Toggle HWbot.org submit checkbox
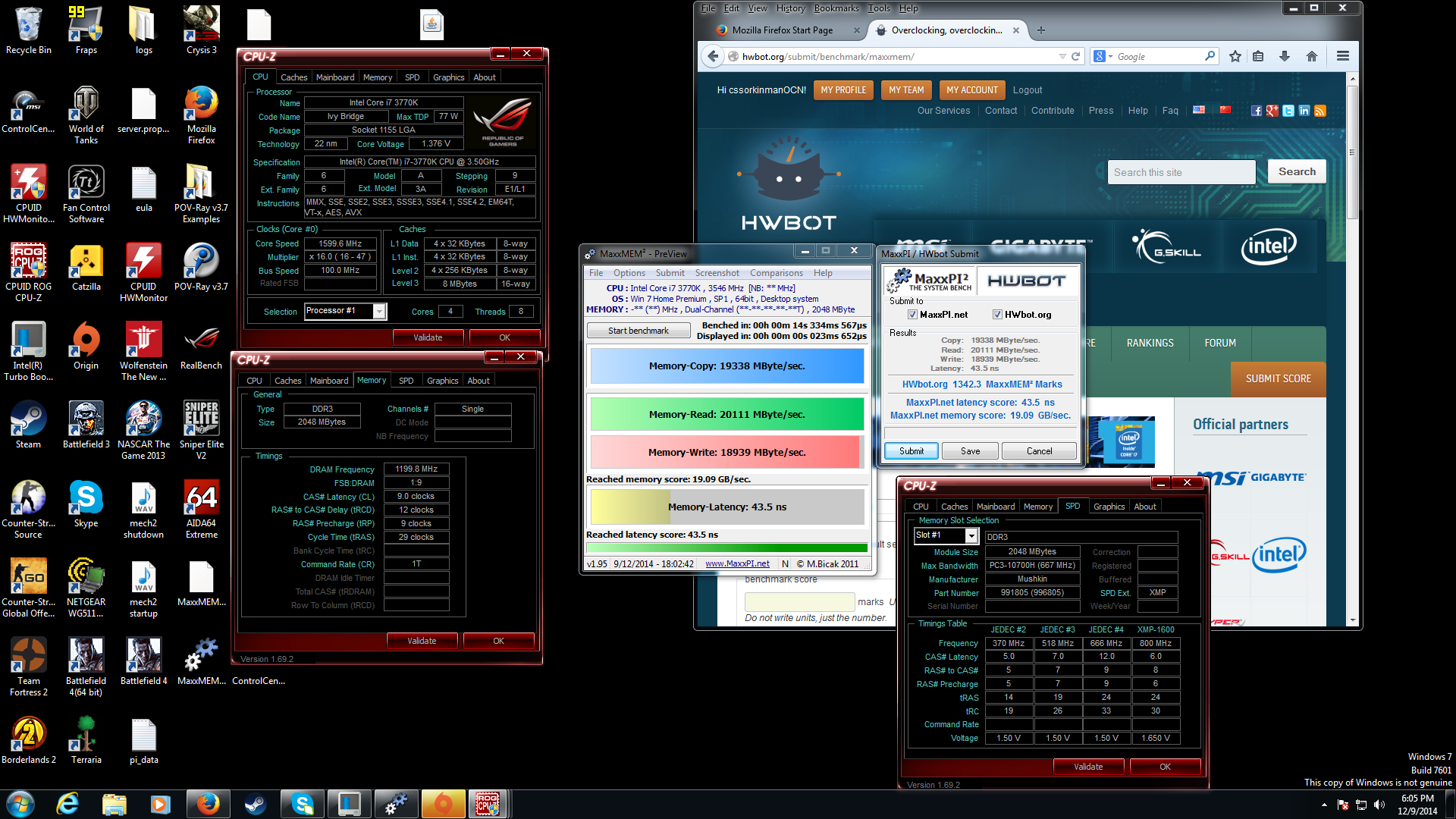The image size is (1456, 819). [997, 315]
